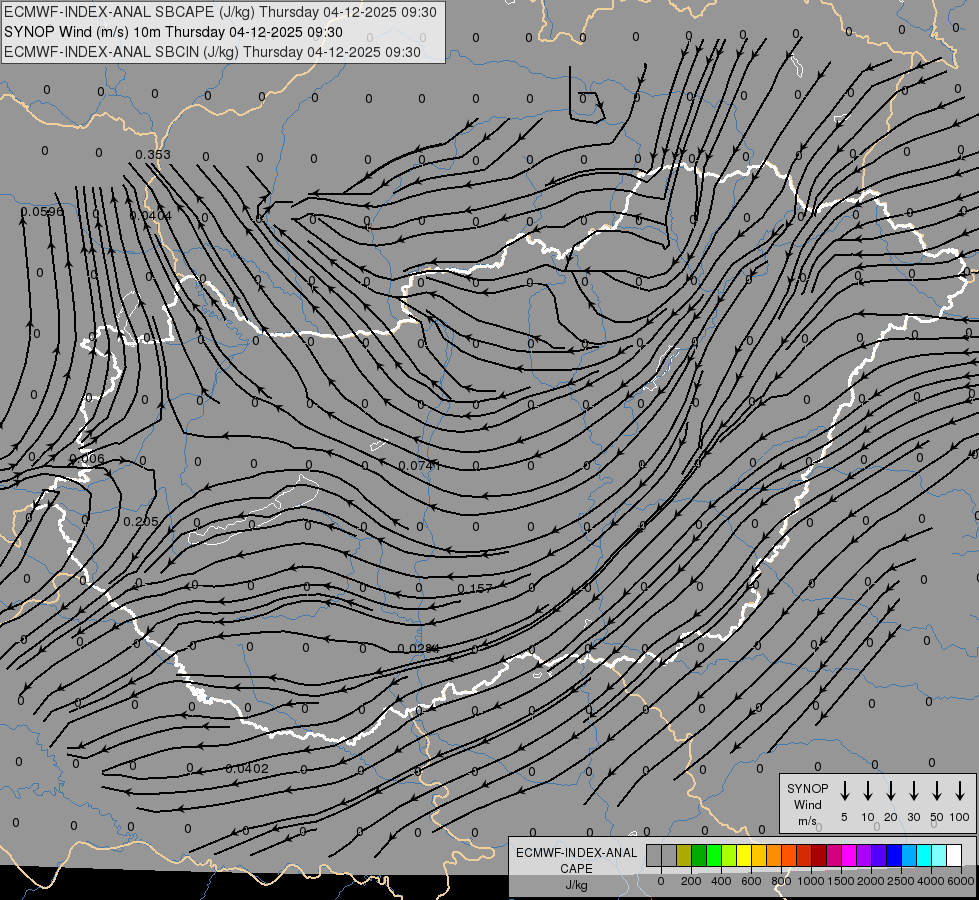
Task: Click the 200 tick on CAPE scale
Action: (691, 881)
